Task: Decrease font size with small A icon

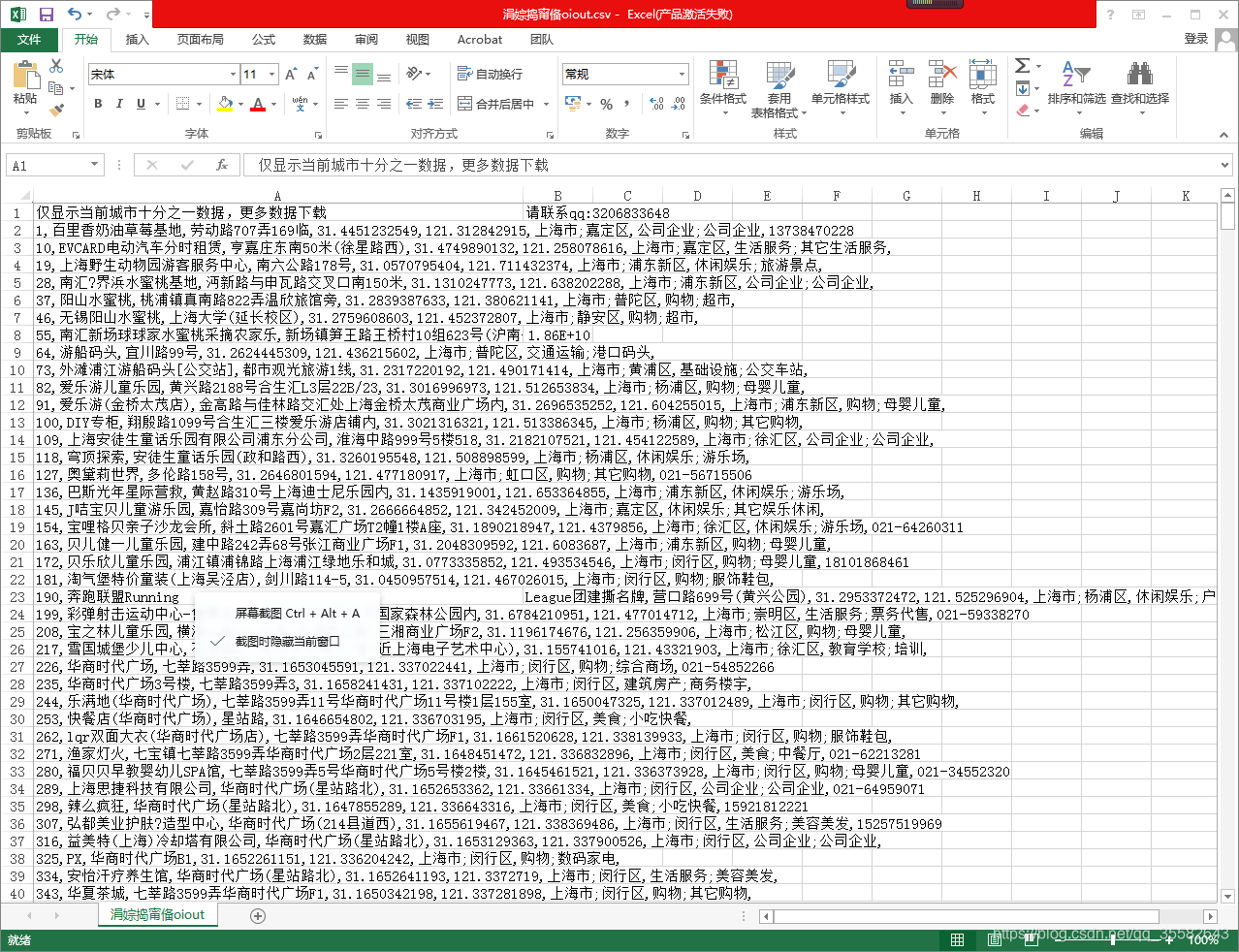Action: pos(313,75)
